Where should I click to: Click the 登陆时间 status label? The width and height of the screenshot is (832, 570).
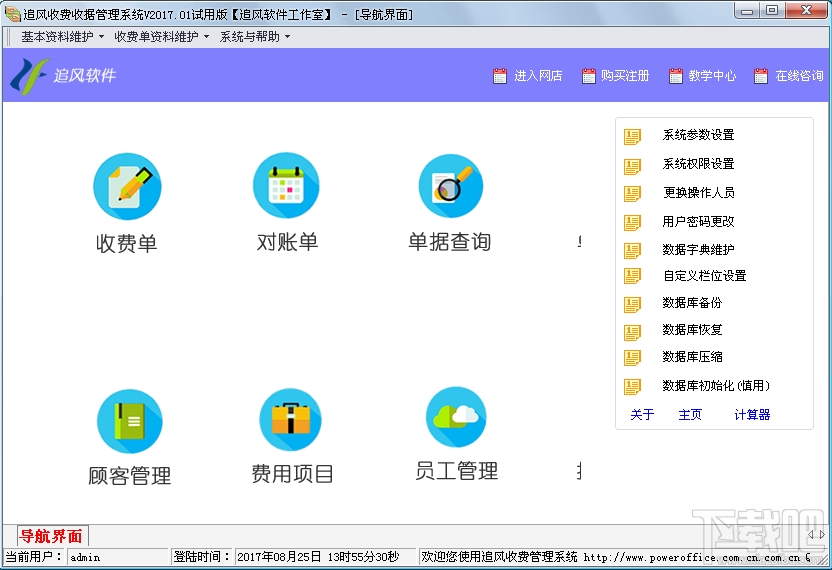(x=202, y=557)
